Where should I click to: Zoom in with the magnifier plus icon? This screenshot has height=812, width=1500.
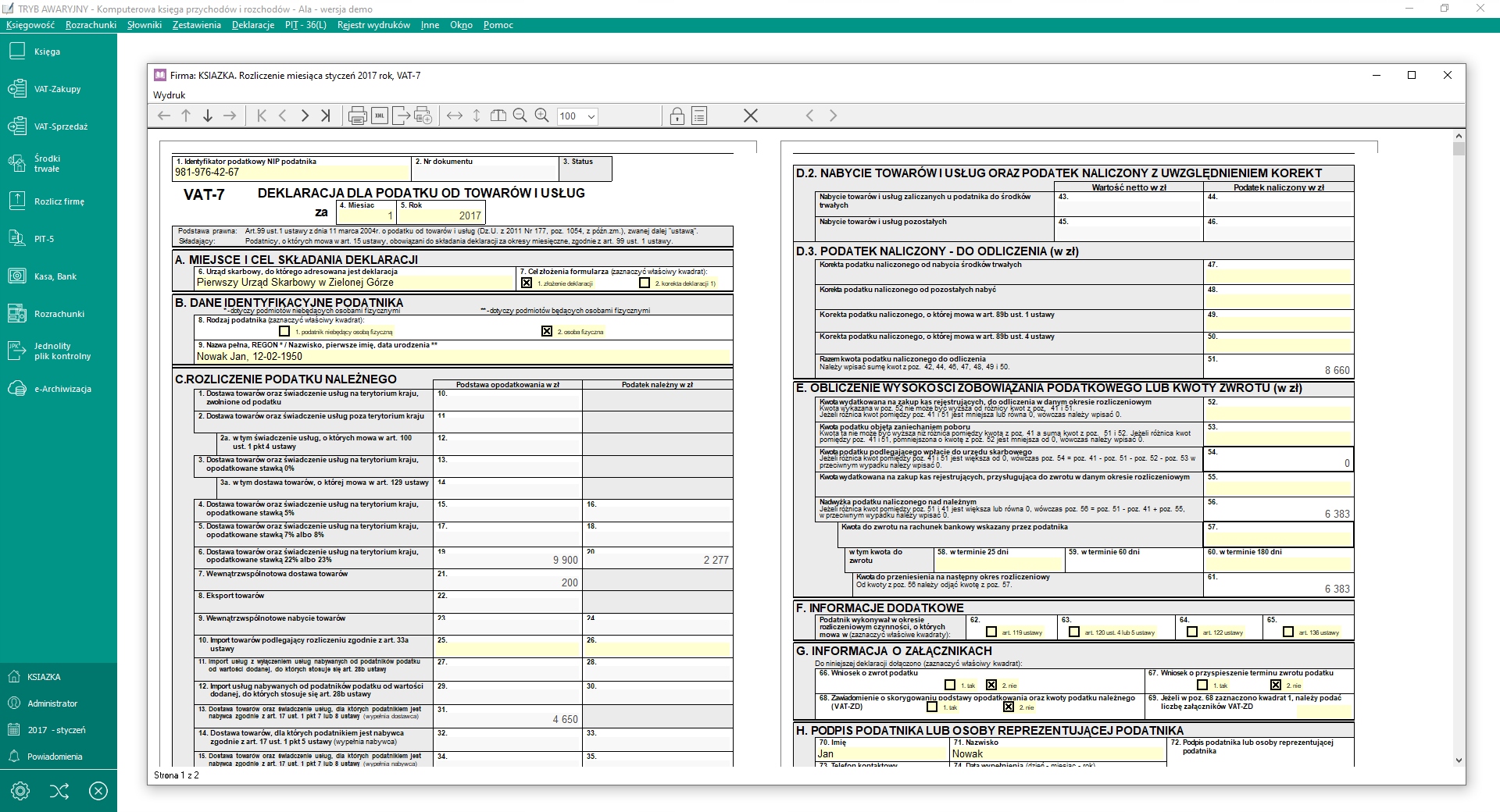[541, 116]
